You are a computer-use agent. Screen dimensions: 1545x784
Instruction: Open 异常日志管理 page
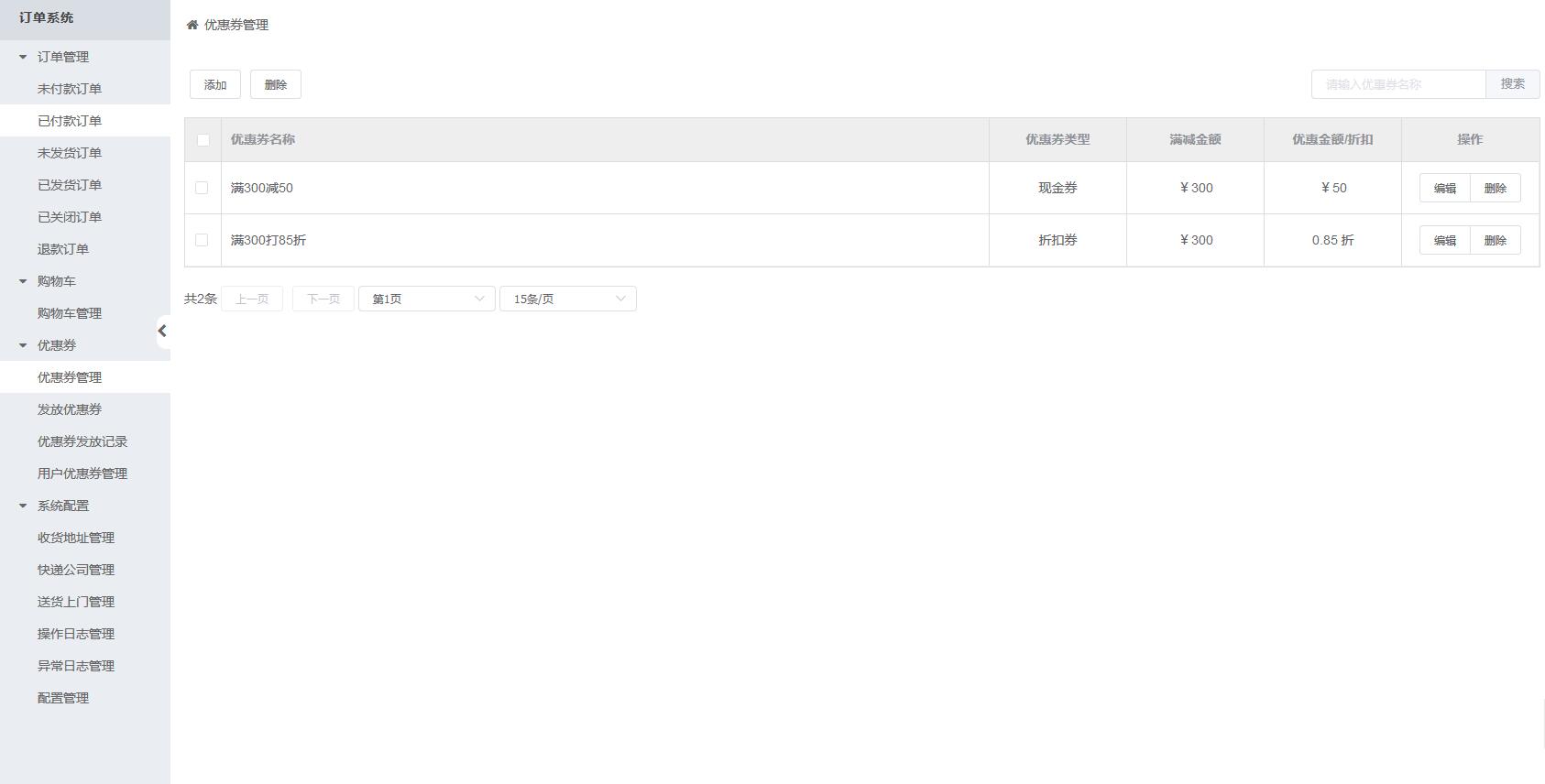click(x=85, y=666)
